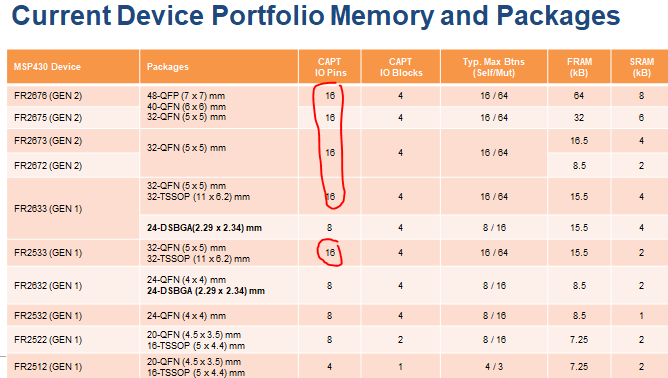The image size is (668, 378).
Task: Select FRAM value '16.5' for FR2673
Action: (579, 141)
